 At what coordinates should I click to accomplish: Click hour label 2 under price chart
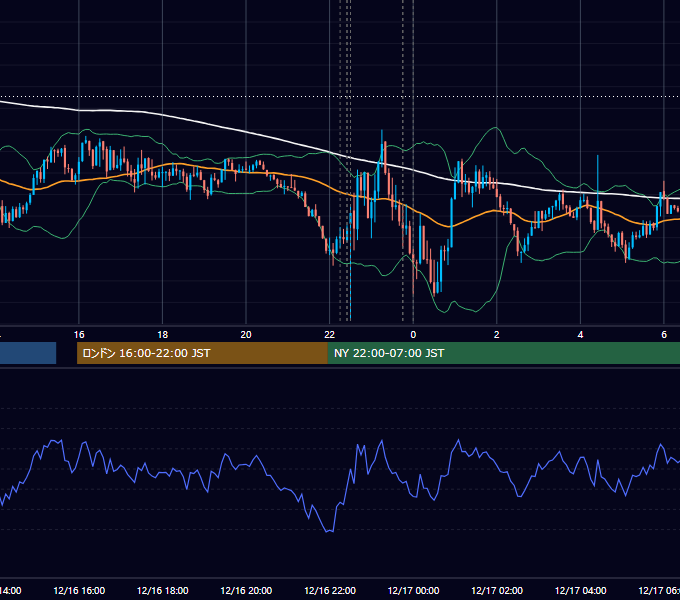(497, 335)
